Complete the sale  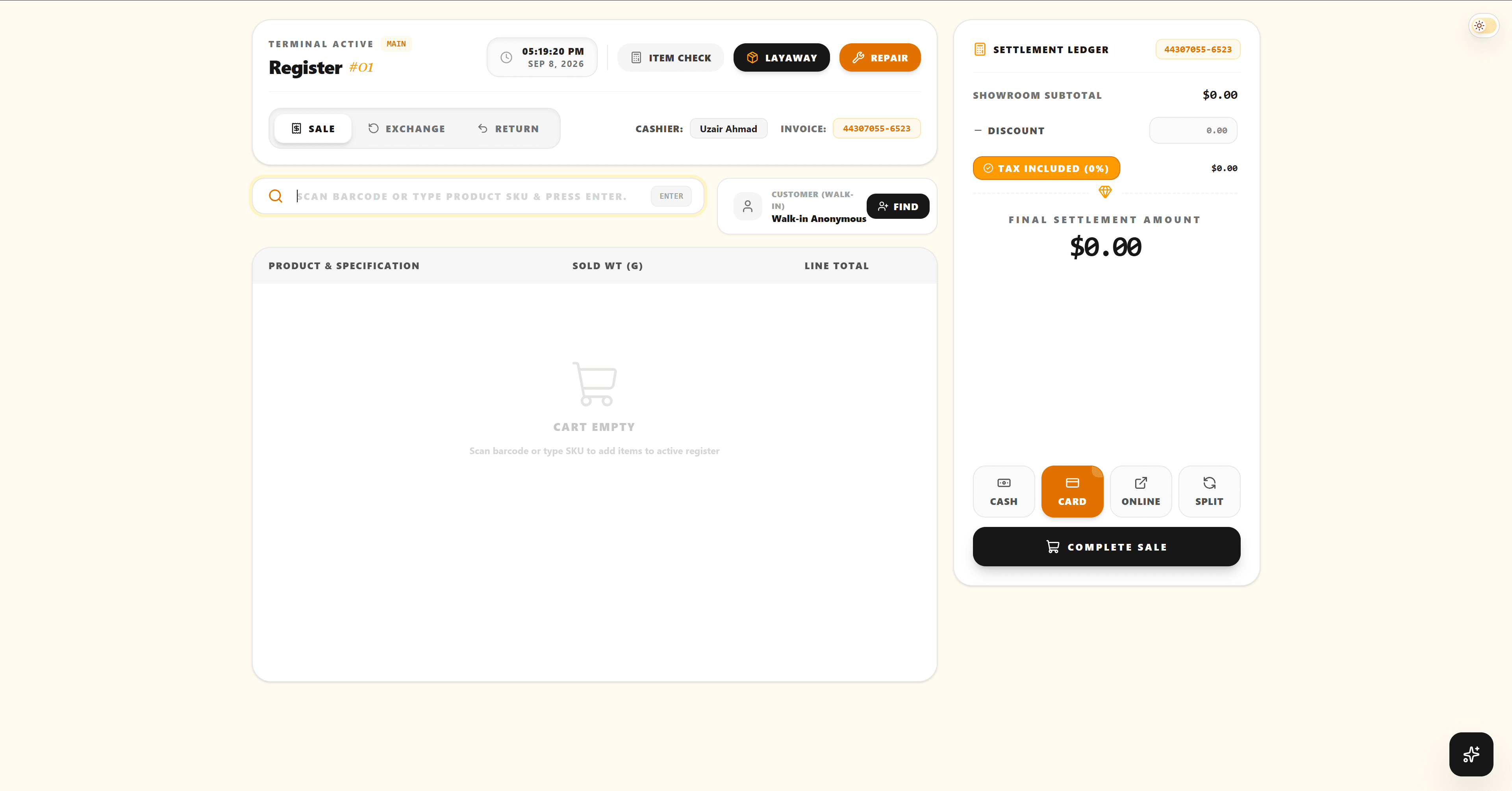(1106, 547)
